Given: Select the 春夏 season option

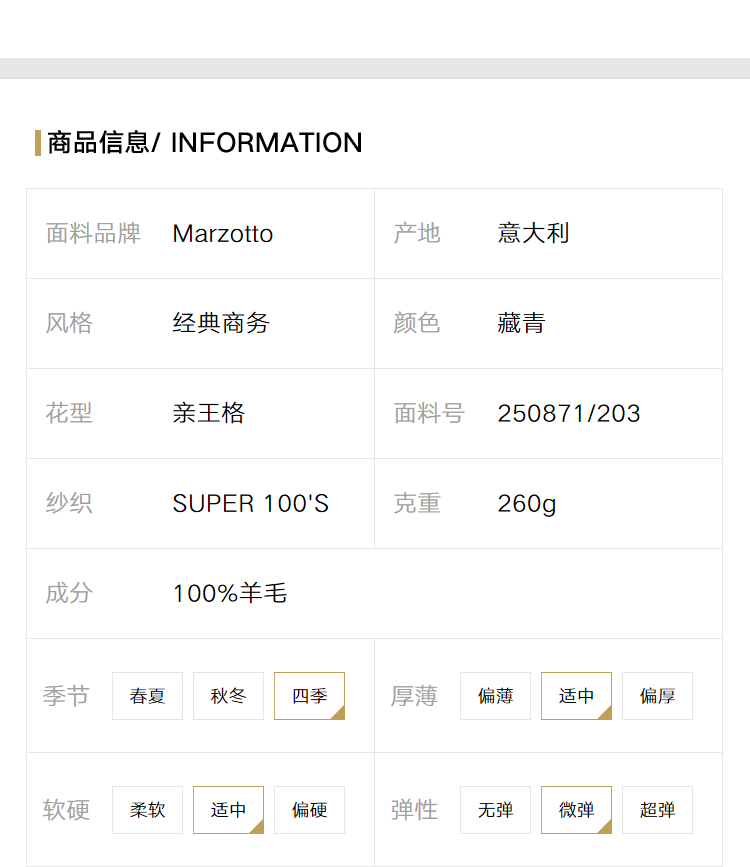Looking at the screenshot, I should point(147,696).
